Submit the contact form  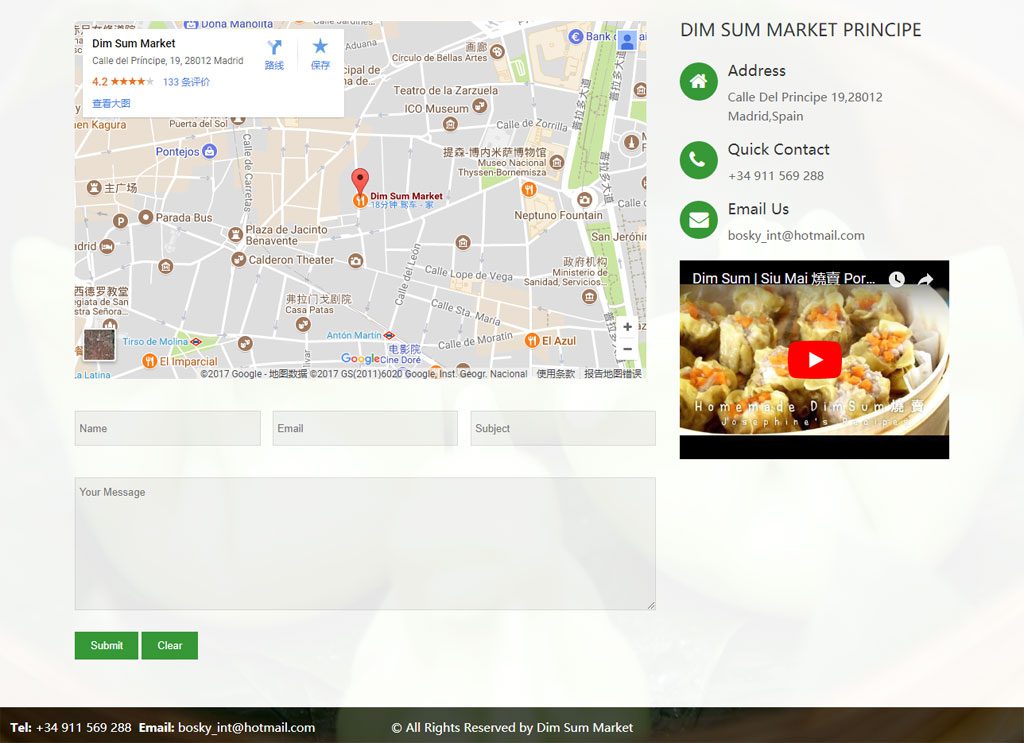106,646
